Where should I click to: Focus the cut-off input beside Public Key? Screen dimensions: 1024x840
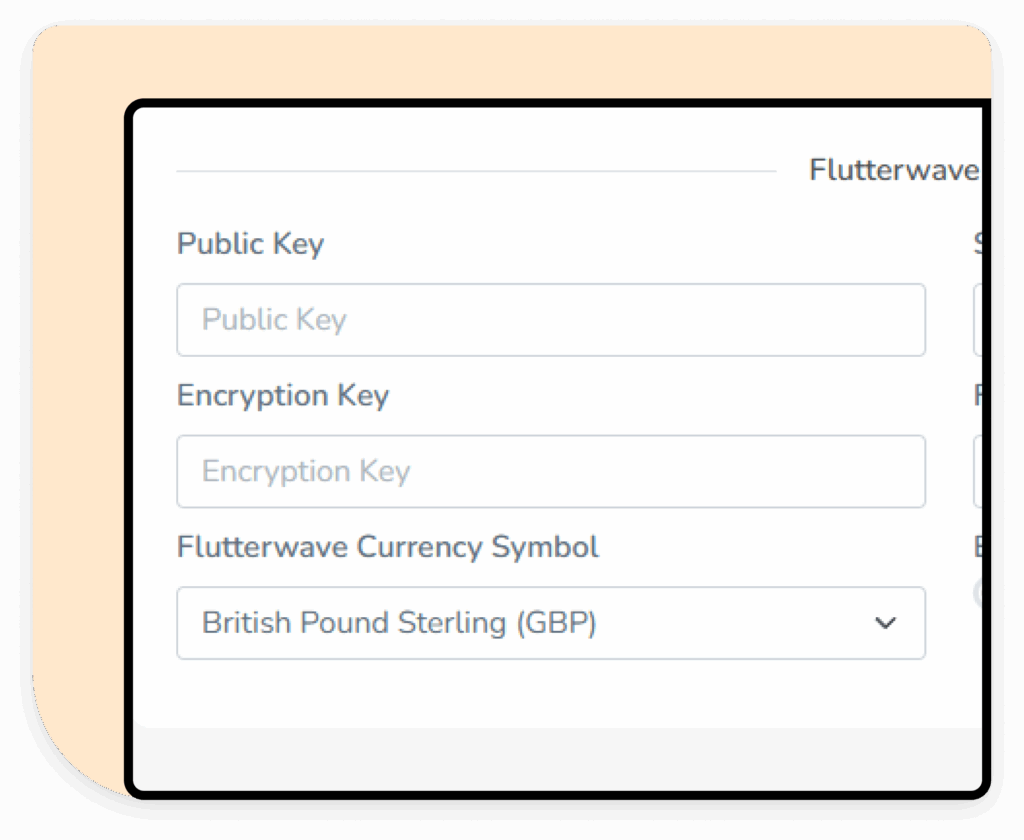point(978,320)
